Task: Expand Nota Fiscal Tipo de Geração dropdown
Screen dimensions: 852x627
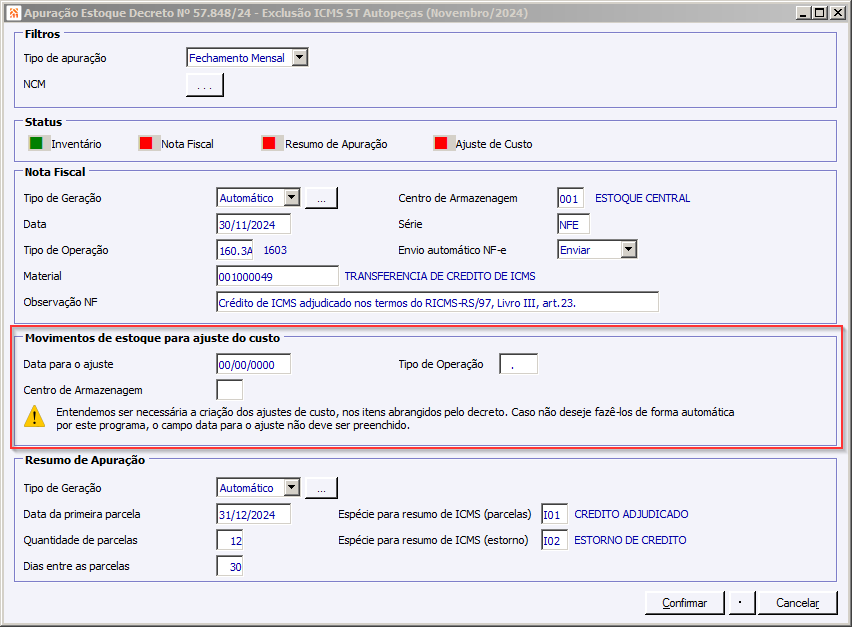Action: [292, 198]
